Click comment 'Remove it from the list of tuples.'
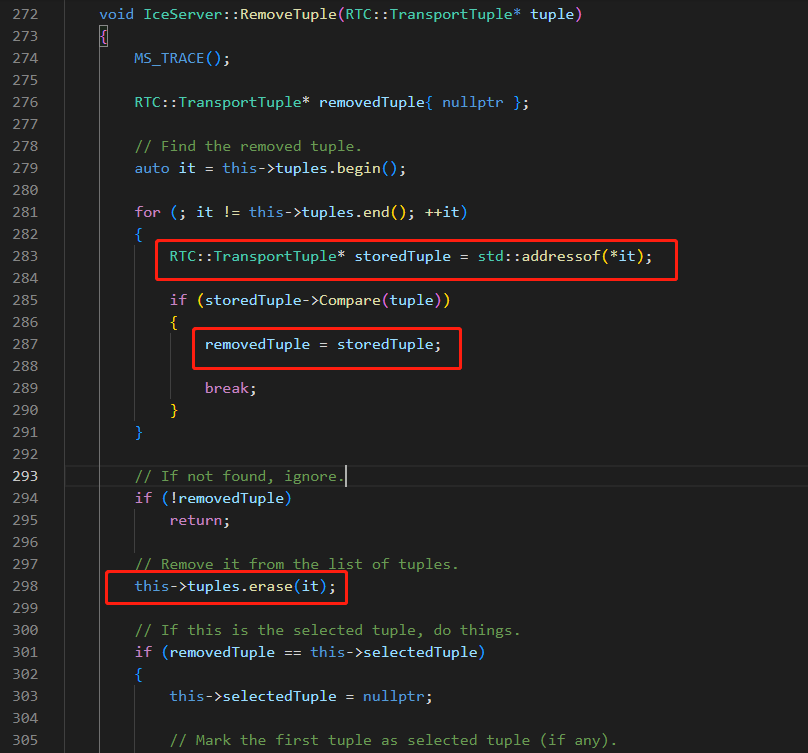 pyautogui.click(x=296, y=564)
